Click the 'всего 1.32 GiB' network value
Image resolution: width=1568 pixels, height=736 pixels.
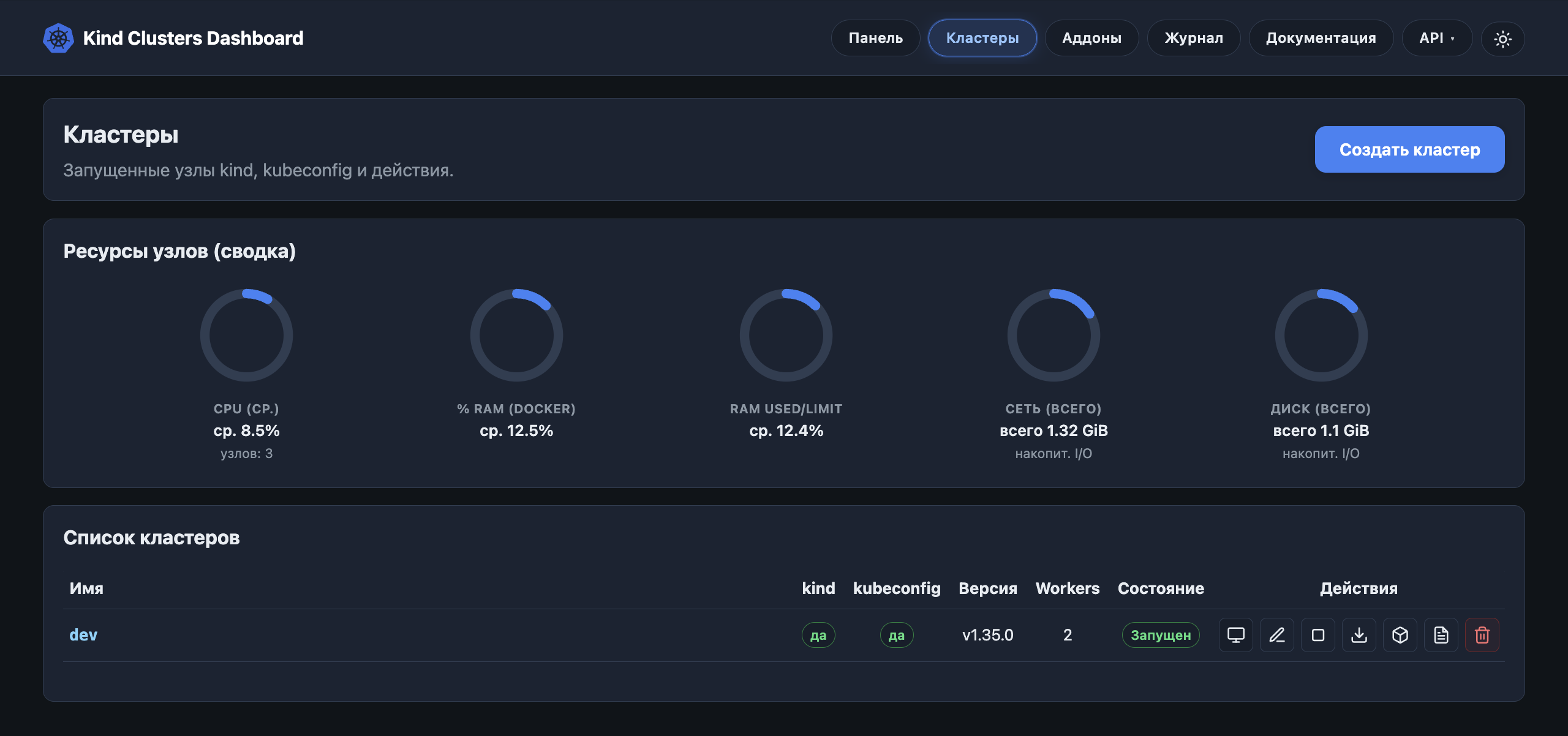1053,430
